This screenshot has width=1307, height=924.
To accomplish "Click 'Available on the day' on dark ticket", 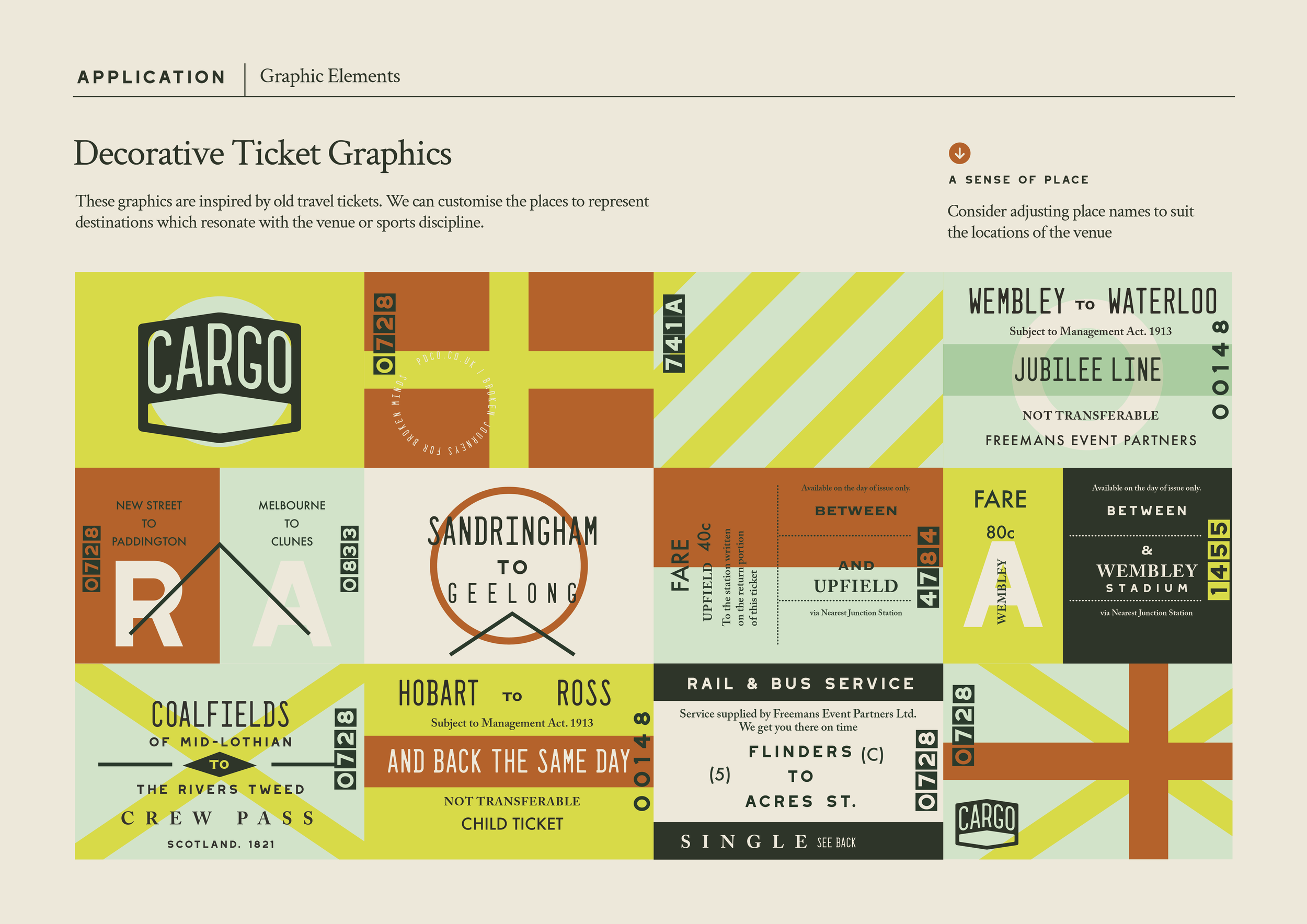I will [x=1147, y=488].
